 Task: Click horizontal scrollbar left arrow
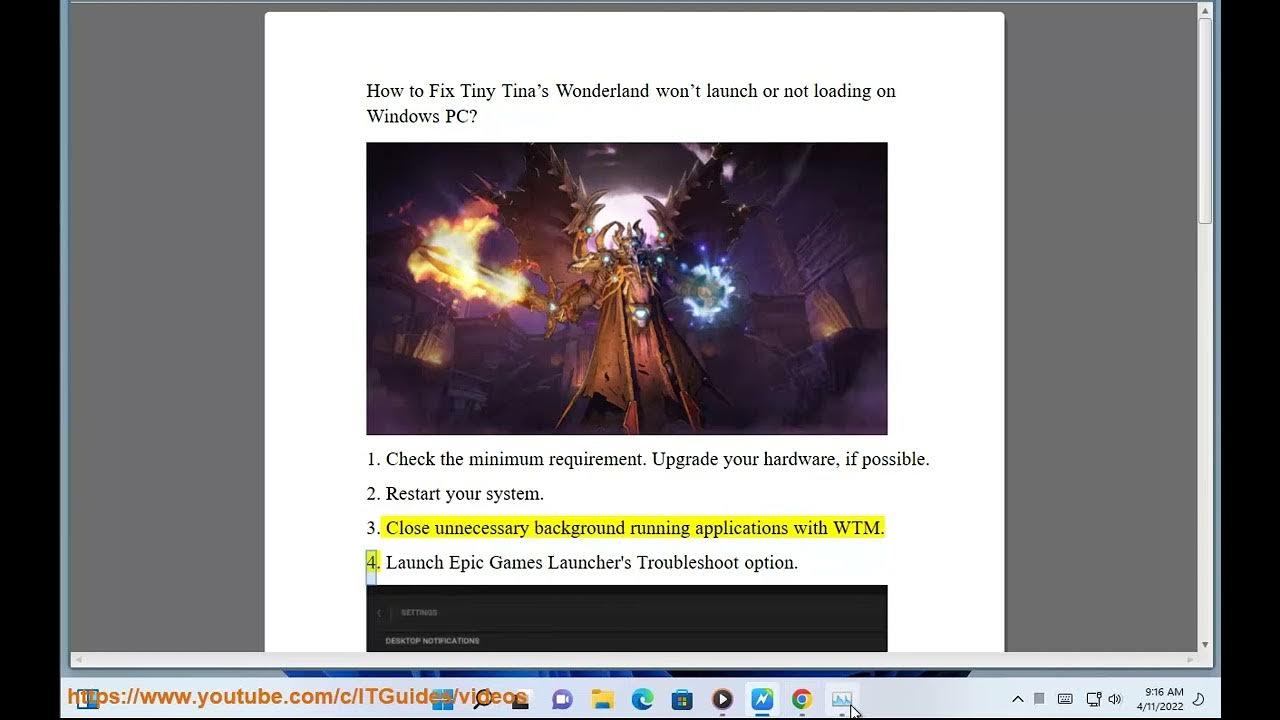coord(78,660)
